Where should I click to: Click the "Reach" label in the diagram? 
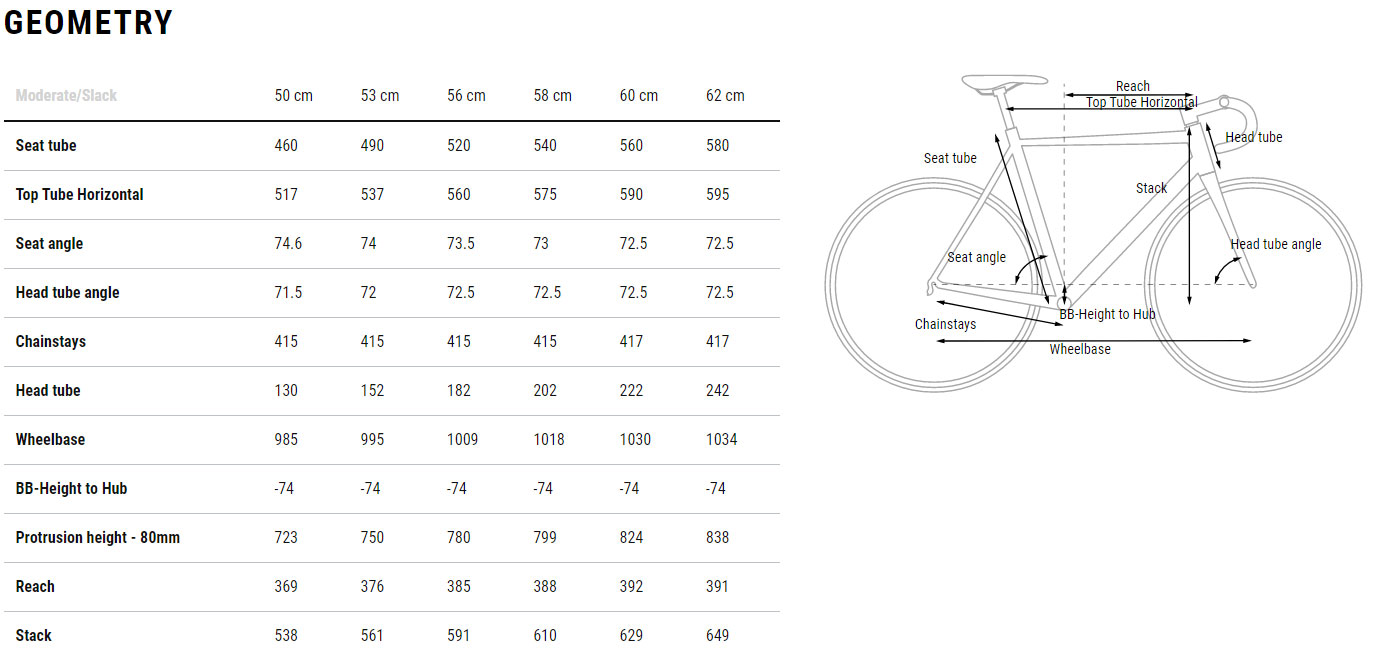tap(1132, 86)
